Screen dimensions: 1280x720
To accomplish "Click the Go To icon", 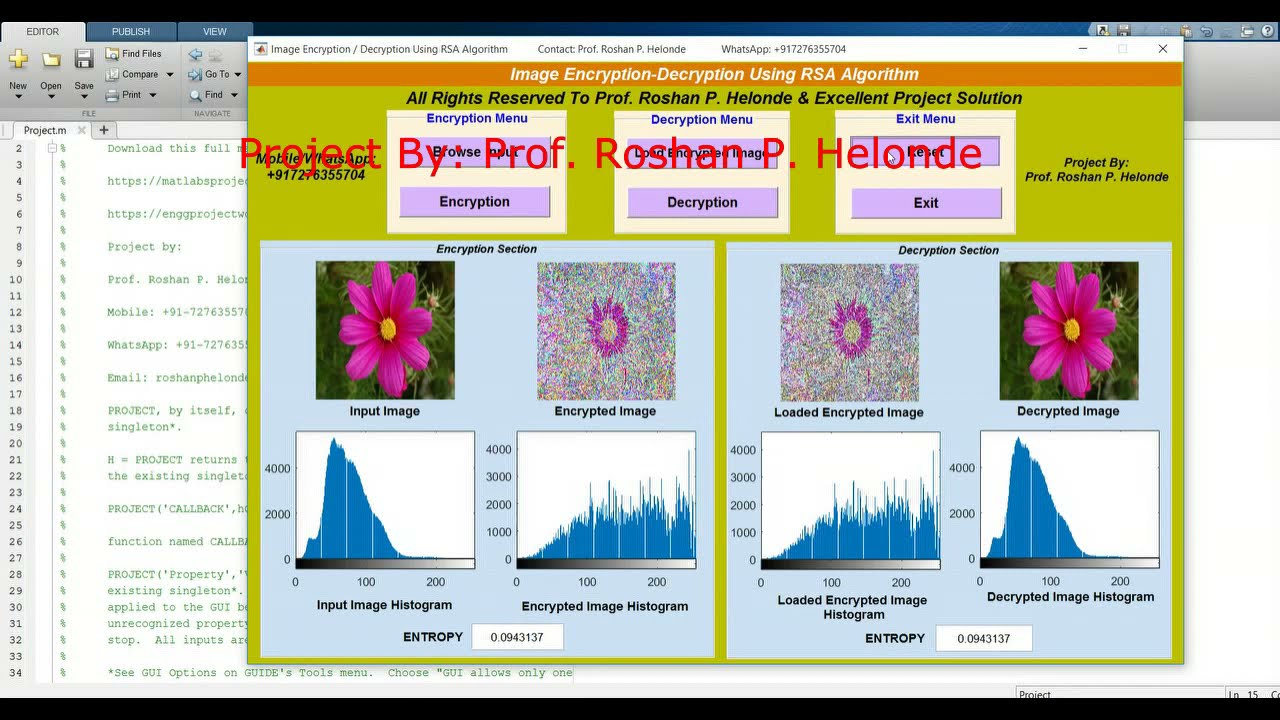I will click(196, 74).
